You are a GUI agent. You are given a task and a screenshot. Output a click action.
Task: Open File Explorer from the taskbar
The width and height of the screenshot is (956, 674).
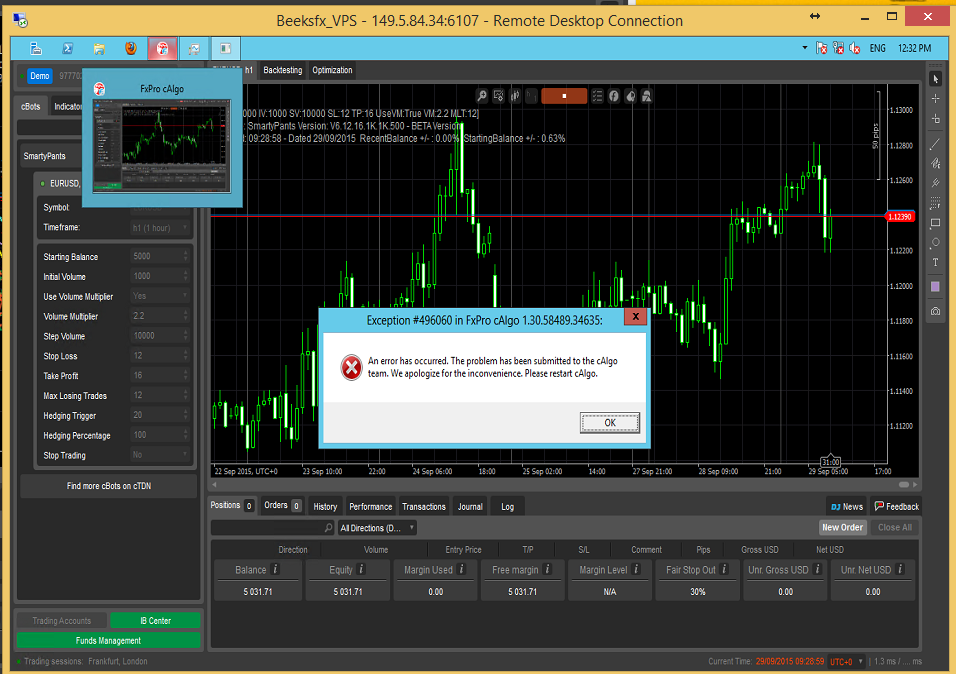point(99,49)
